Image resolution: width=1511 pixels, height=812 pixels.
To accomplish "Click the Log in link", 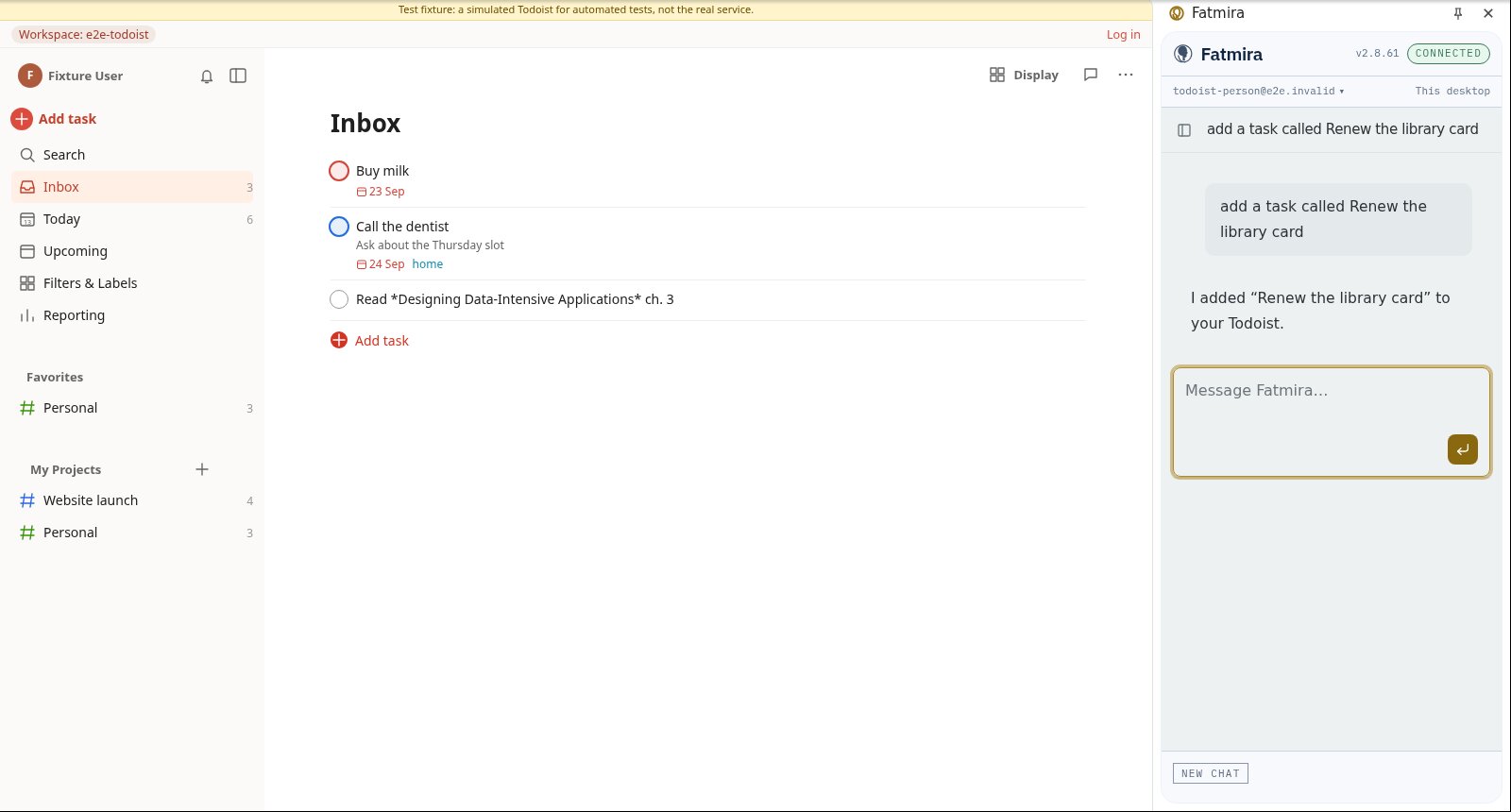I will pyautogui.click(x=1124, y=35).
